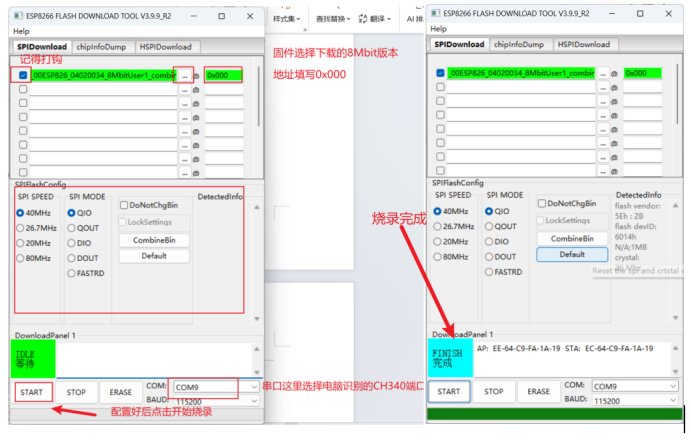
Task: Click the browse '...' button of the second firmware row in the FINISH window
Action: click(602, 88)
